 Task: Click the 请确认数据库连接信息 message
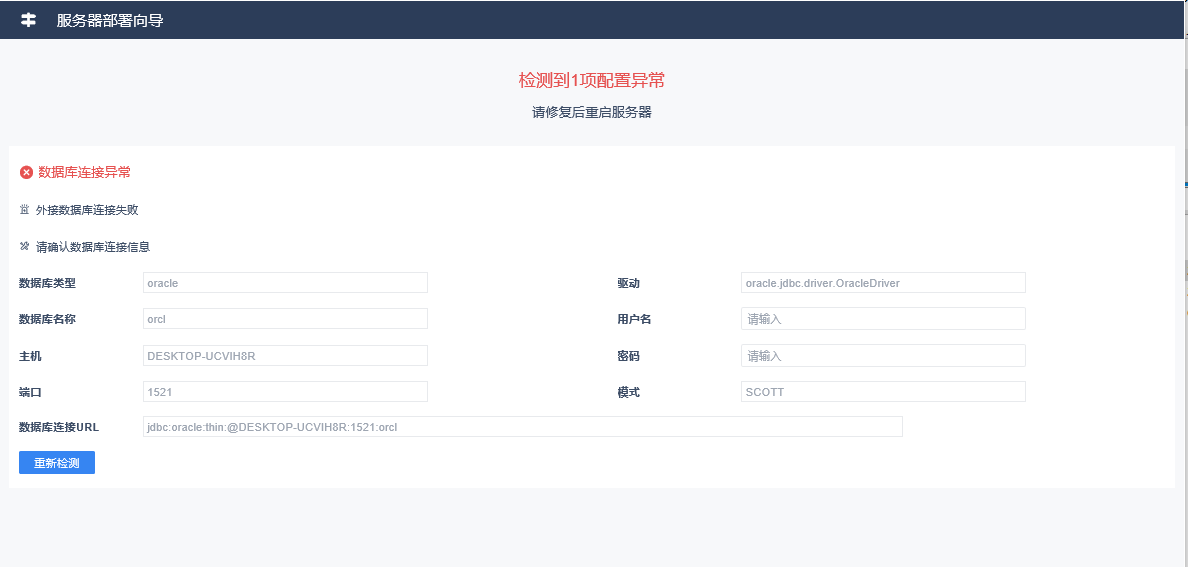coord(92,246)
